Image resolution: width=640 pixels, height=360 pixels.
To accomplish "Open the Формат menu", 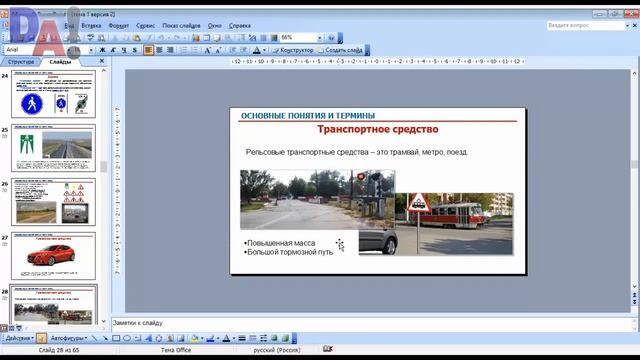I will pyautogui.click(x=118, y=26).
